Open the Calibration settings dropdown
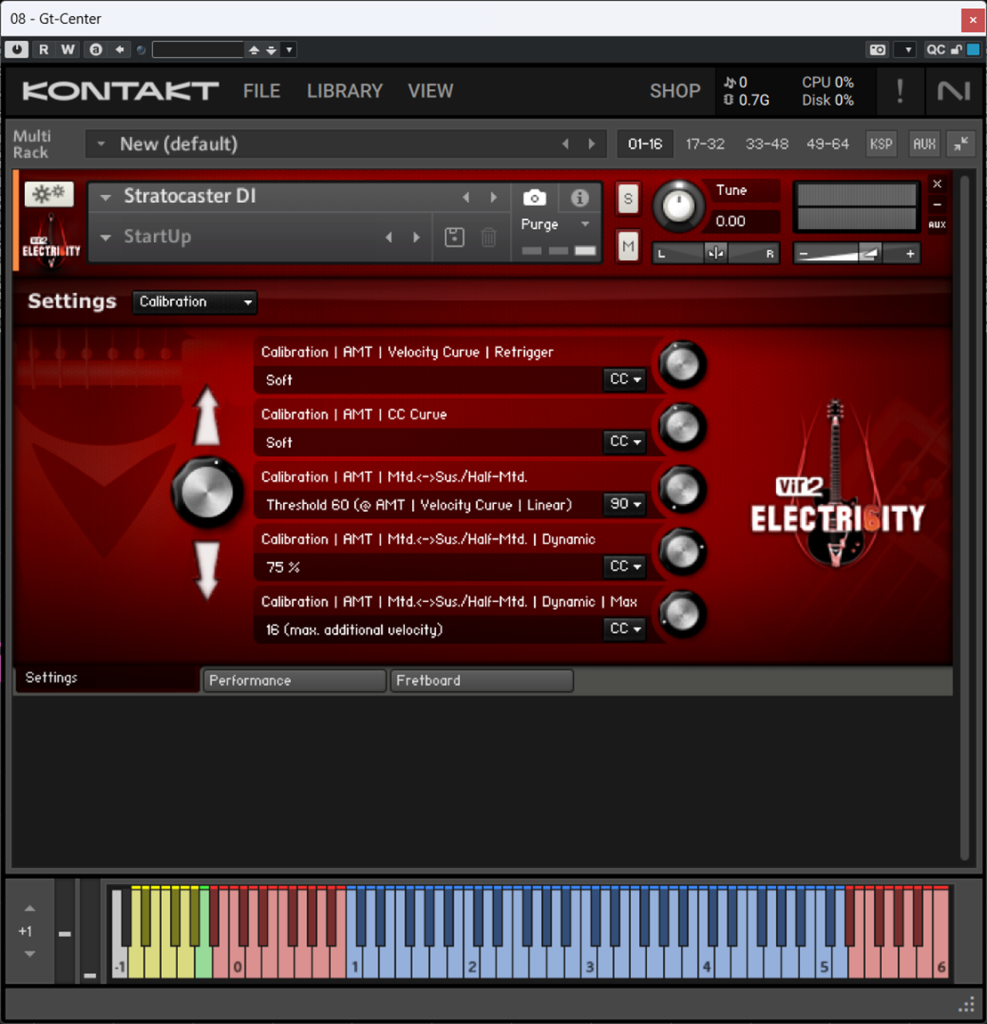Image resolution: width=987 pixels, height=1024 pixels. coord(195,302)
